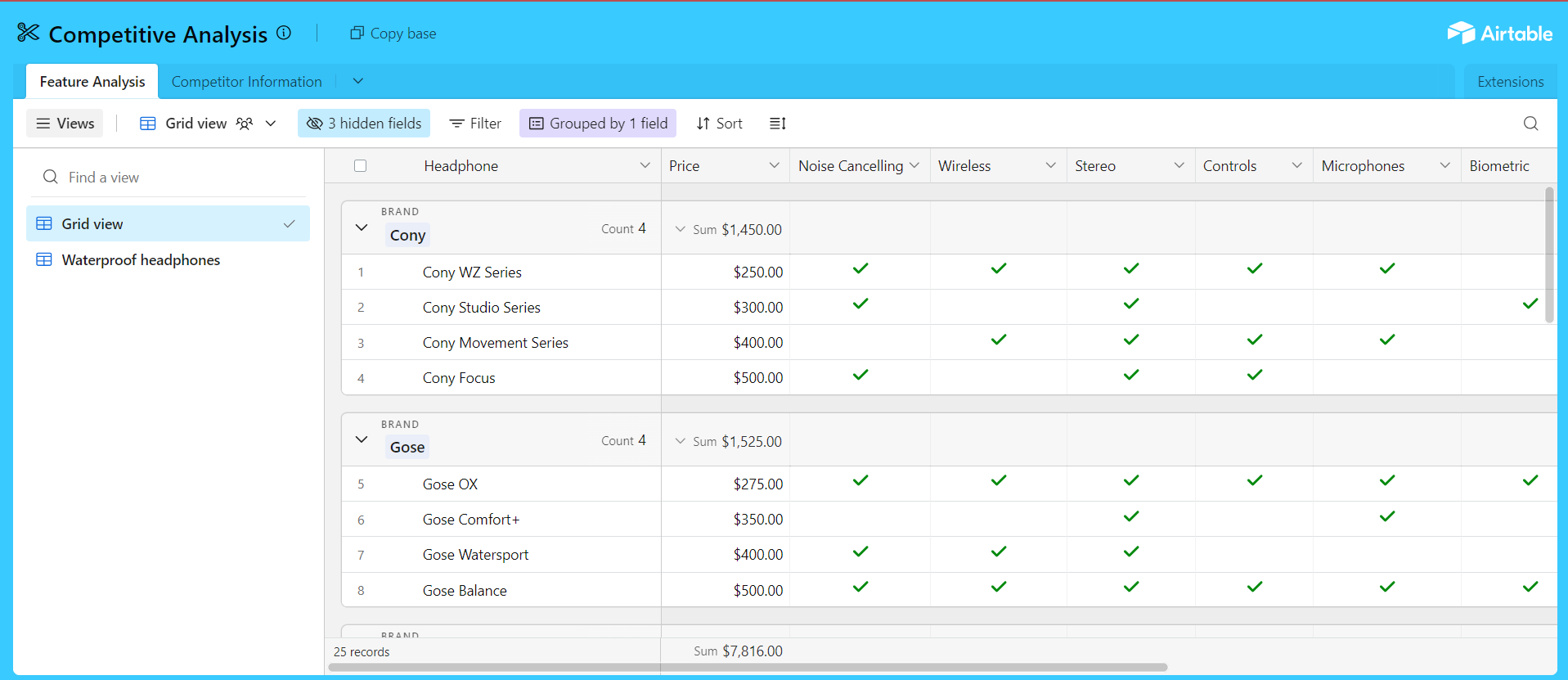Open Grouped by 1 field settings
The image size is (1568, 680).
point(598,124)
